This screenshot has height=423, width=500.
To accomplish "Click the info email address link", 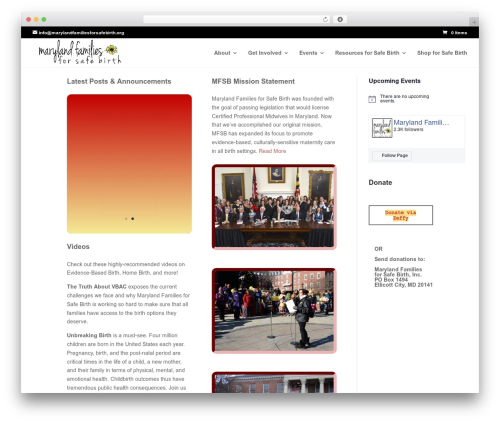I will [81, 33].
